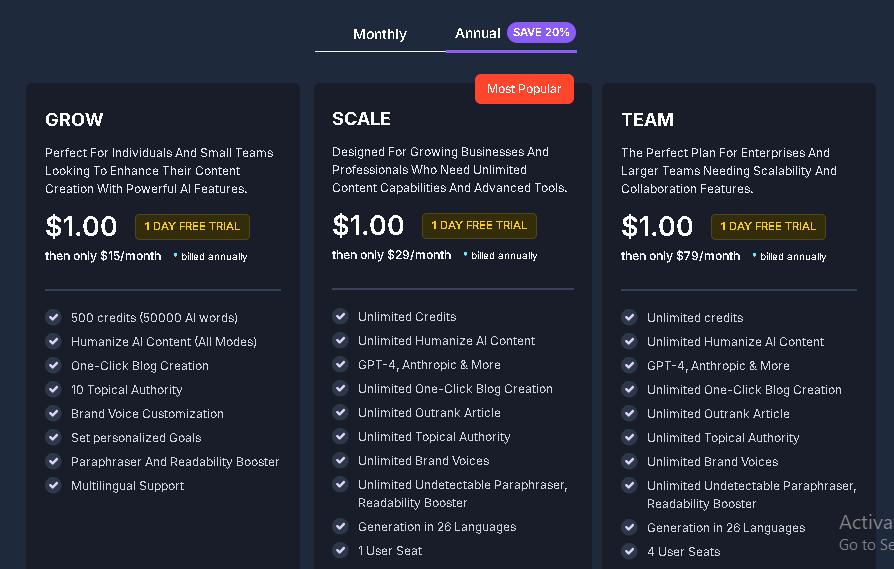The image size is (894, 569).
Task: Click check icon beside SCALE Unlimited Outrank Article
Action: coord(340,412)
